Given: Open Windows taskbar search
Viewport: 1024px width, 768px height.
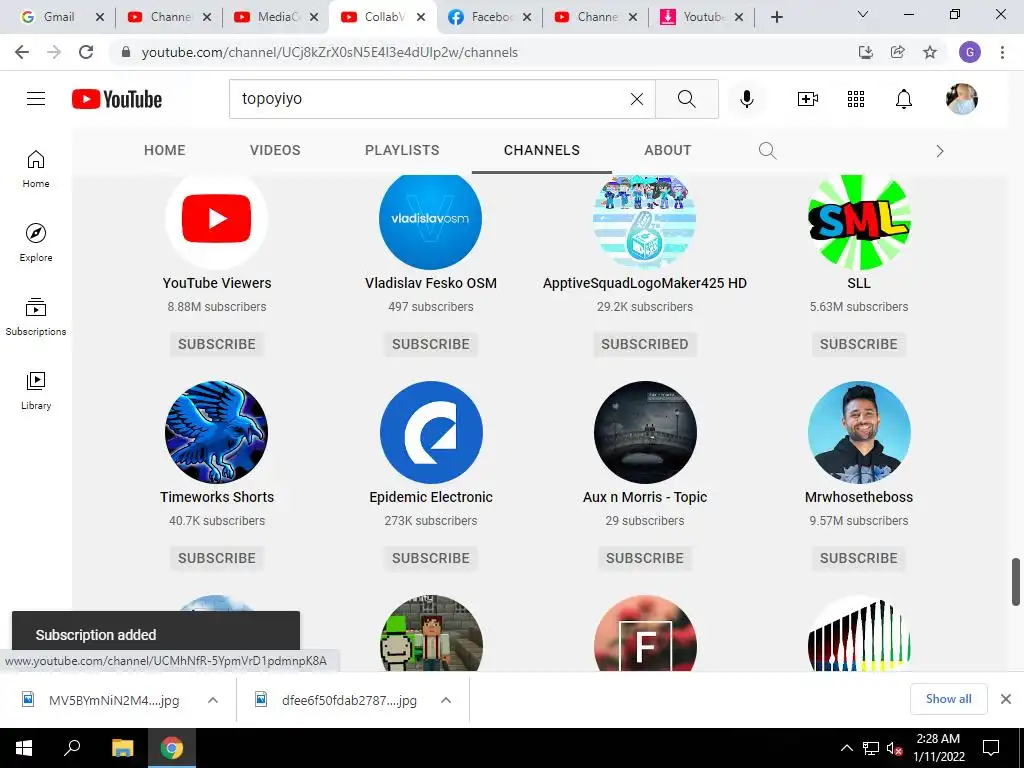Looking at the screenshot, I should coord(72,748).
